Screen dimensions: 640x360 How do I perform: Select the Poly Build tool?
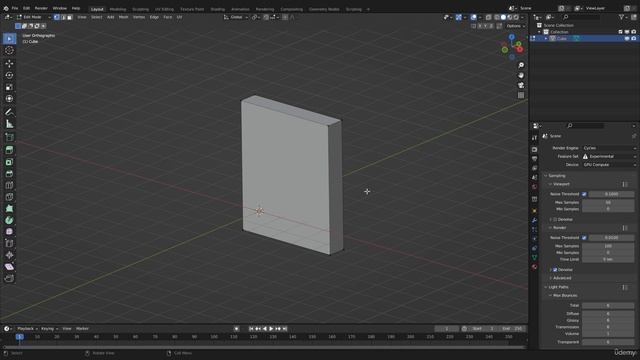tap(9, 208)
